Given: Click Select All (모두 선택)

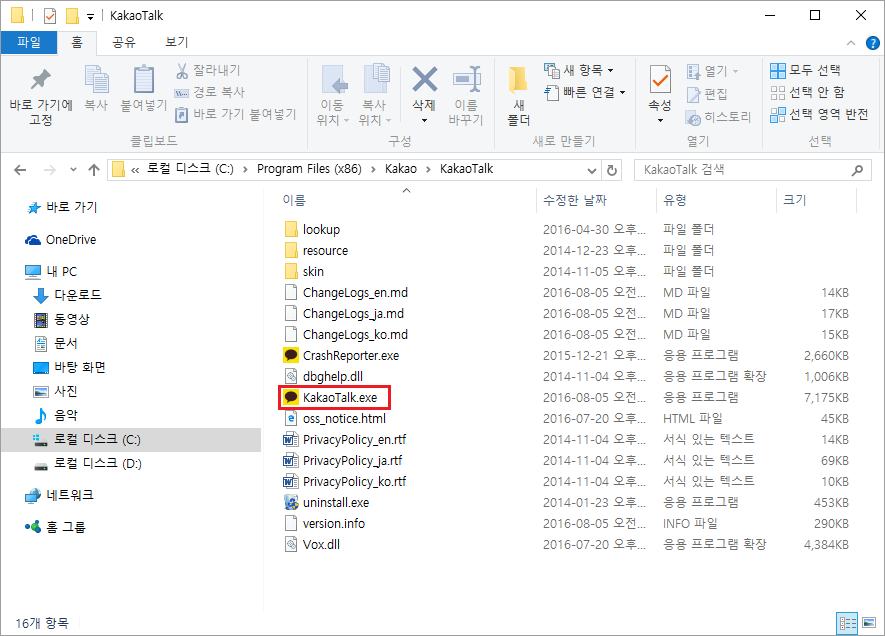Looking at the screenshot, I should tap(805, 71).
